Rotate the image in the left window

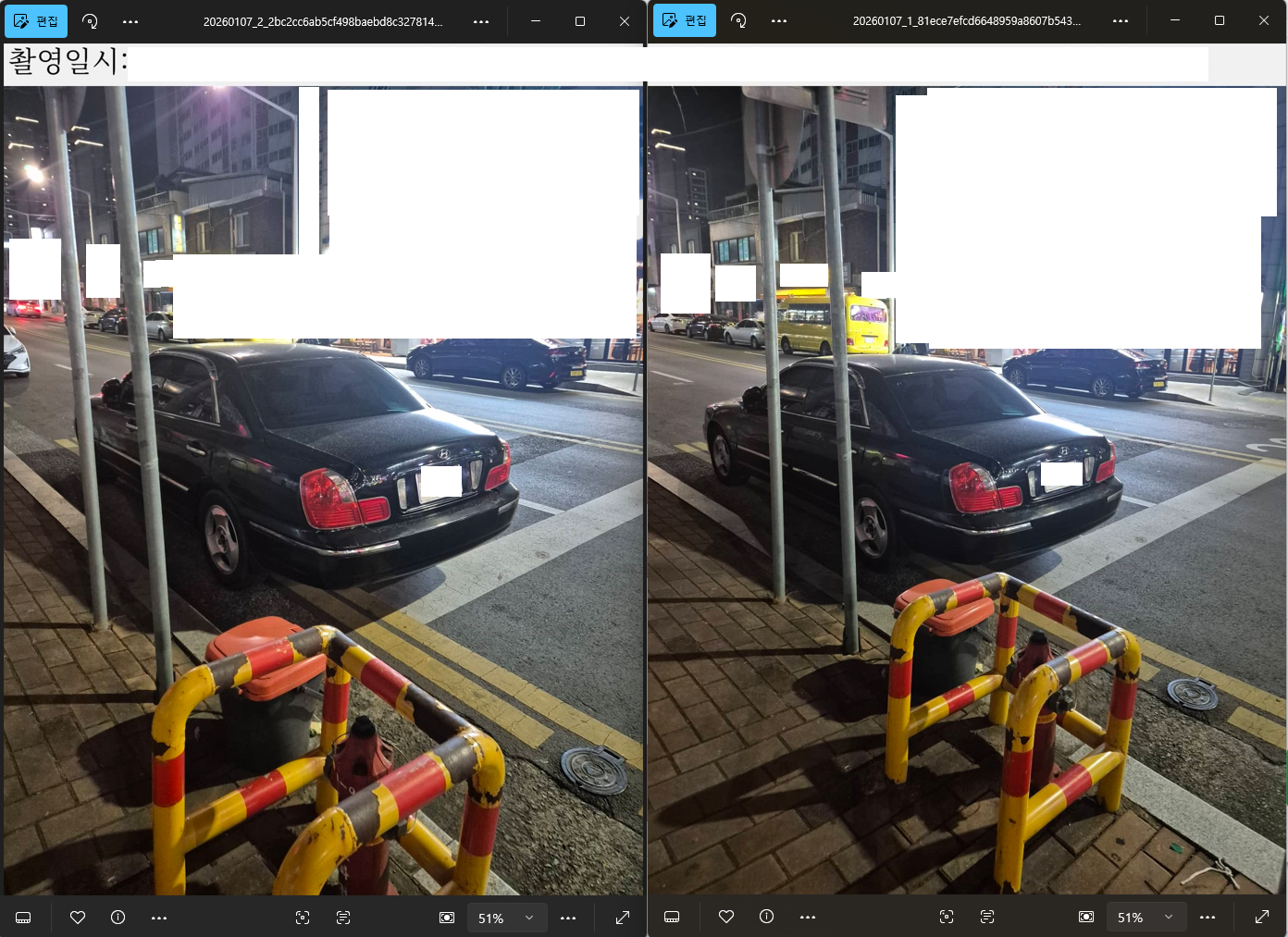[x=90, y=20]
